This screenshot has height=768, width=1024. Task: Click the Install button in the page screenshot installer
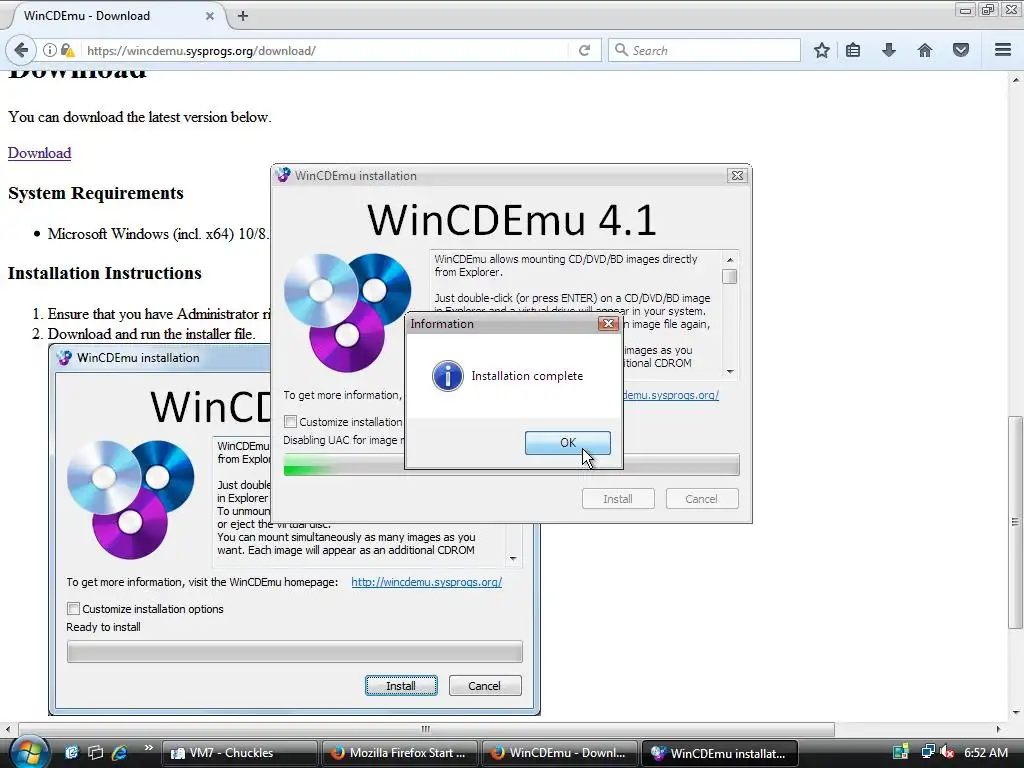tap(401, 686)
